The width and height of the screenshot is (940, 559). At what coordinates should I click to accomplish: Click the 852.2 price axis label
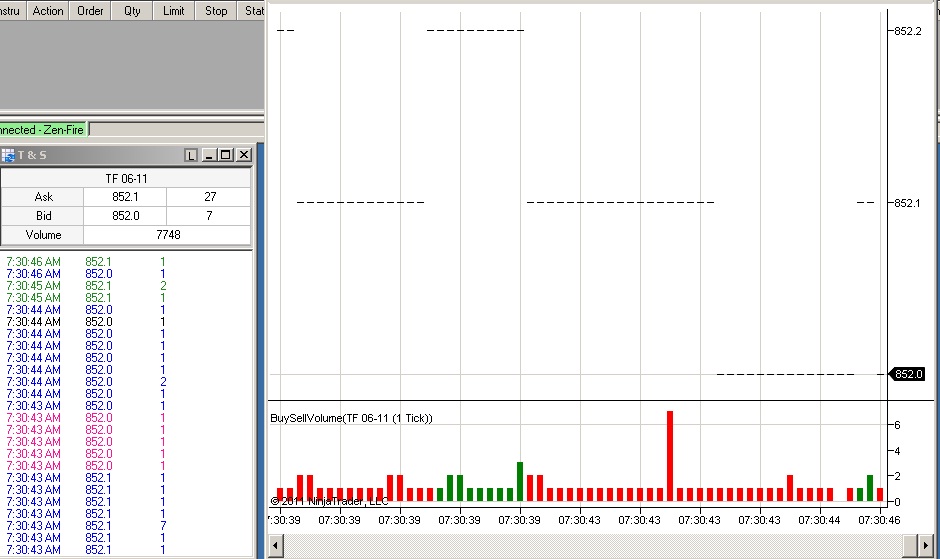(x=908, y=31)
